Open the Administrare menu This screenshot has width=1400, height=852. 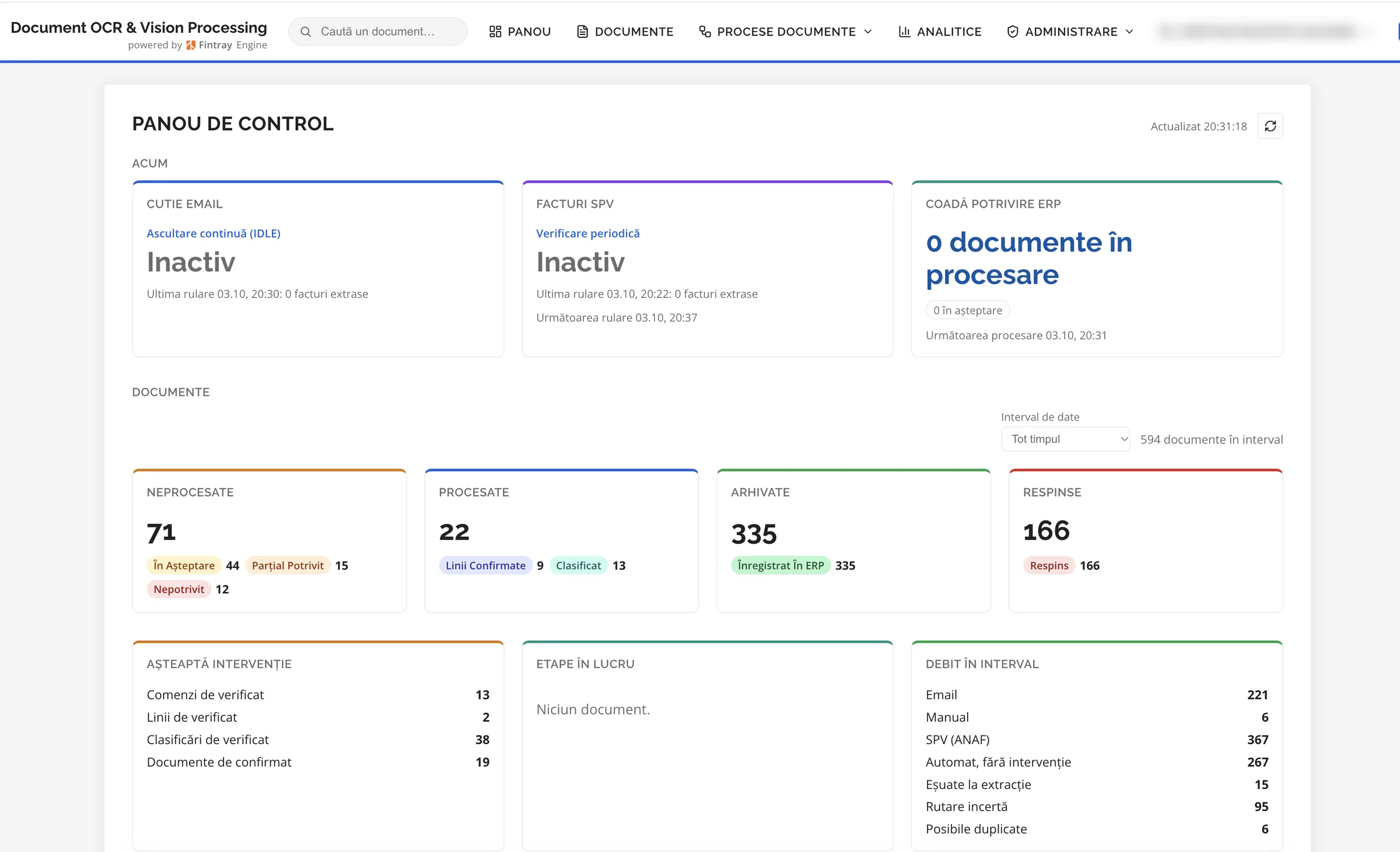(x=1070, y=32)
